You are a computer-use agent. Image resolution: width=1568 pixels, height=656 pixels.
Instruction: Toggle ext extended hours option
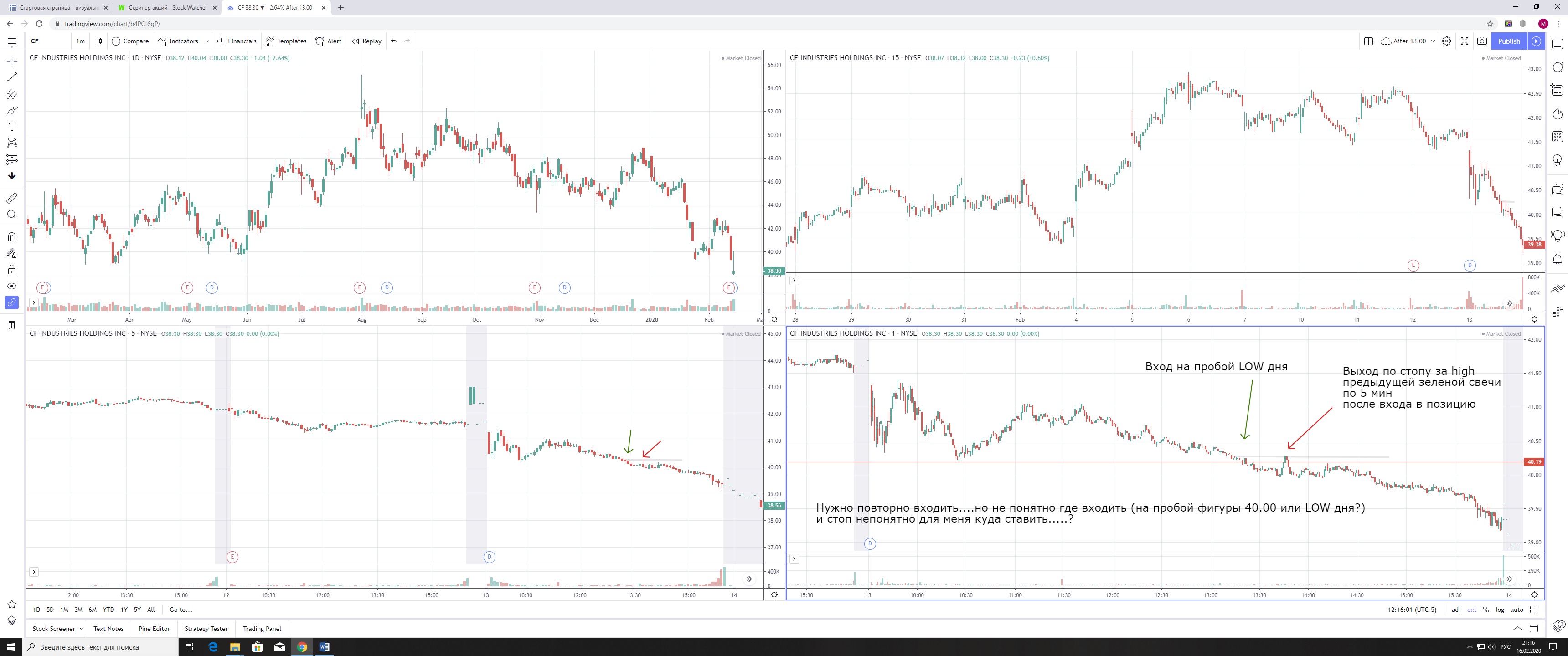pyautogui.click(x=1471, y=609)
